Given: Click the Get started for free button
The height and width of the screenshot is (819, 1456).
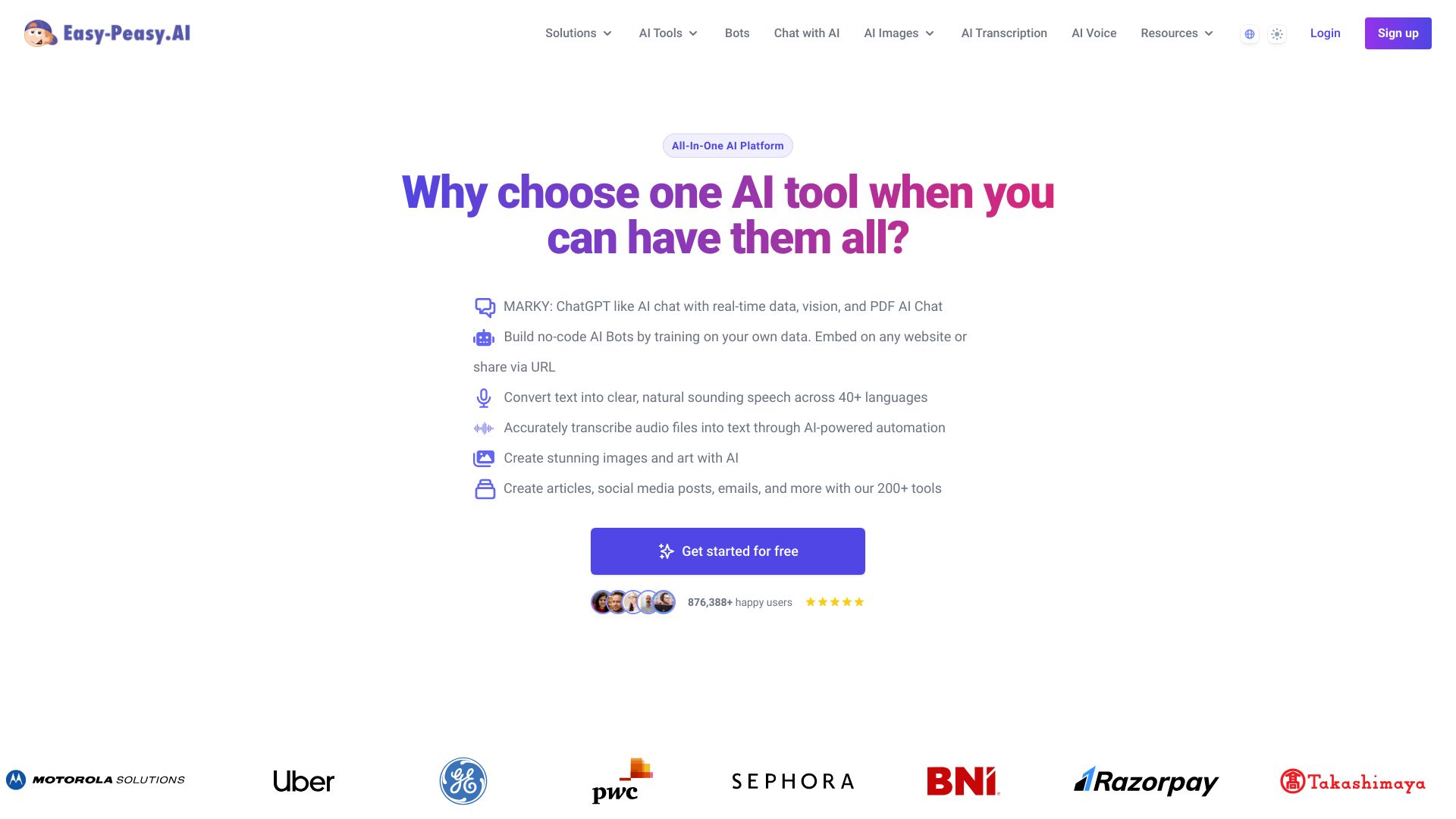Looking at the screenshot, I should click(728, 551).
